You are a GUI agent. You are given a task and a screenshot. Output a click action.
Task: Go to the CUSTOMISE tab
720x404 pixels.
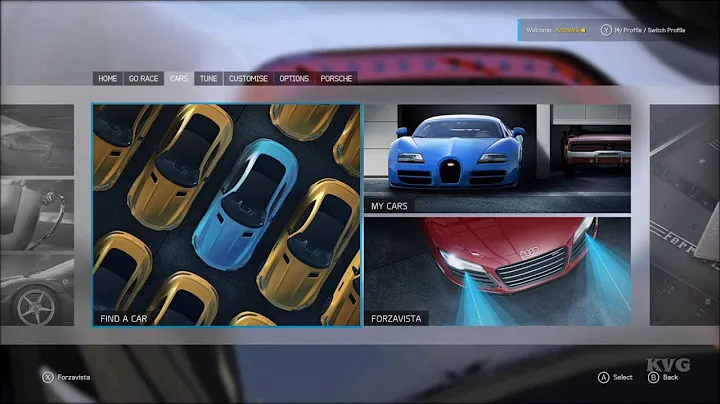pos(248,78)
